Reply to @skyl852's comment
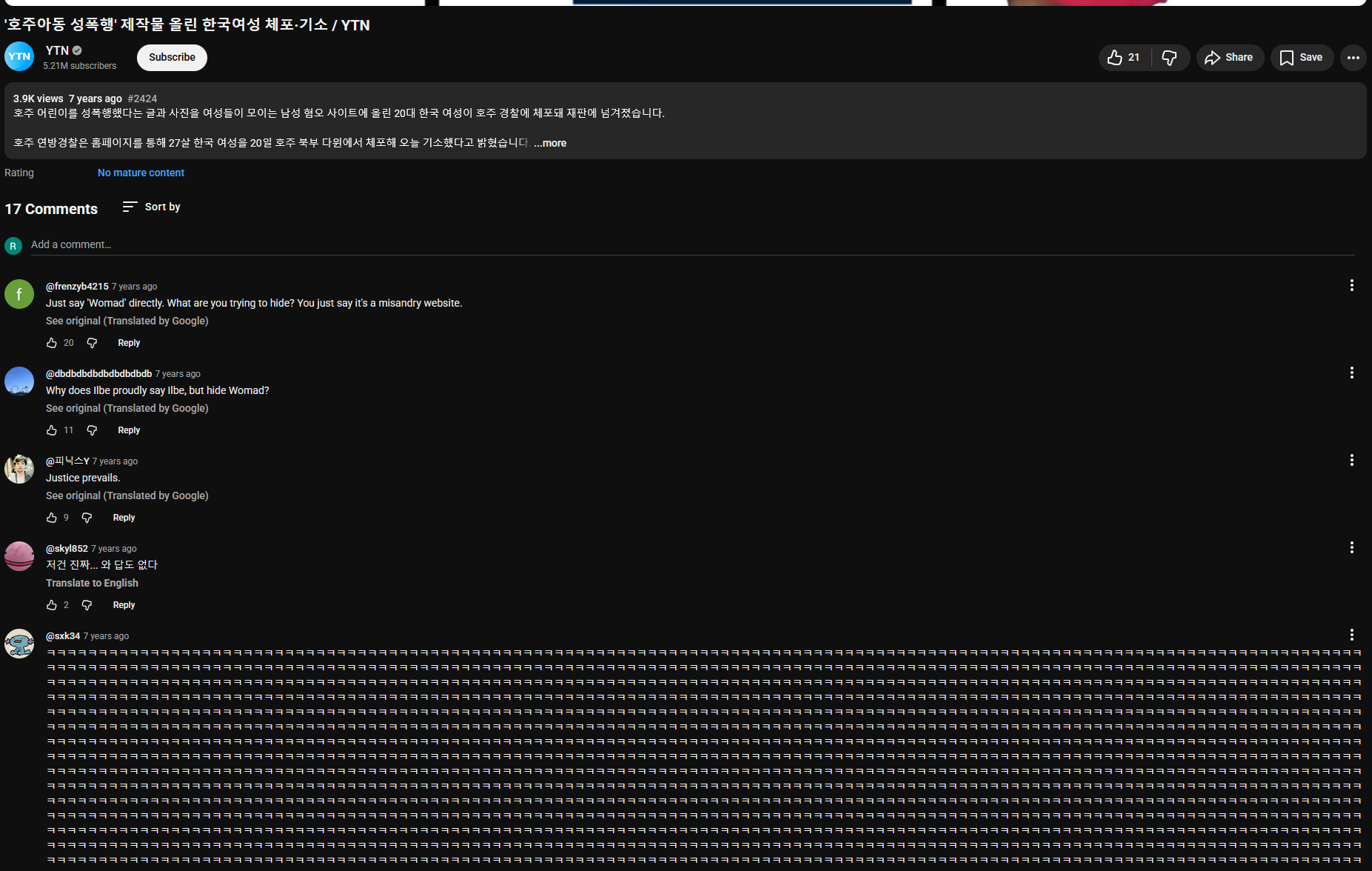This screenshot has width=1372, height=871. [x=124, y=605]
